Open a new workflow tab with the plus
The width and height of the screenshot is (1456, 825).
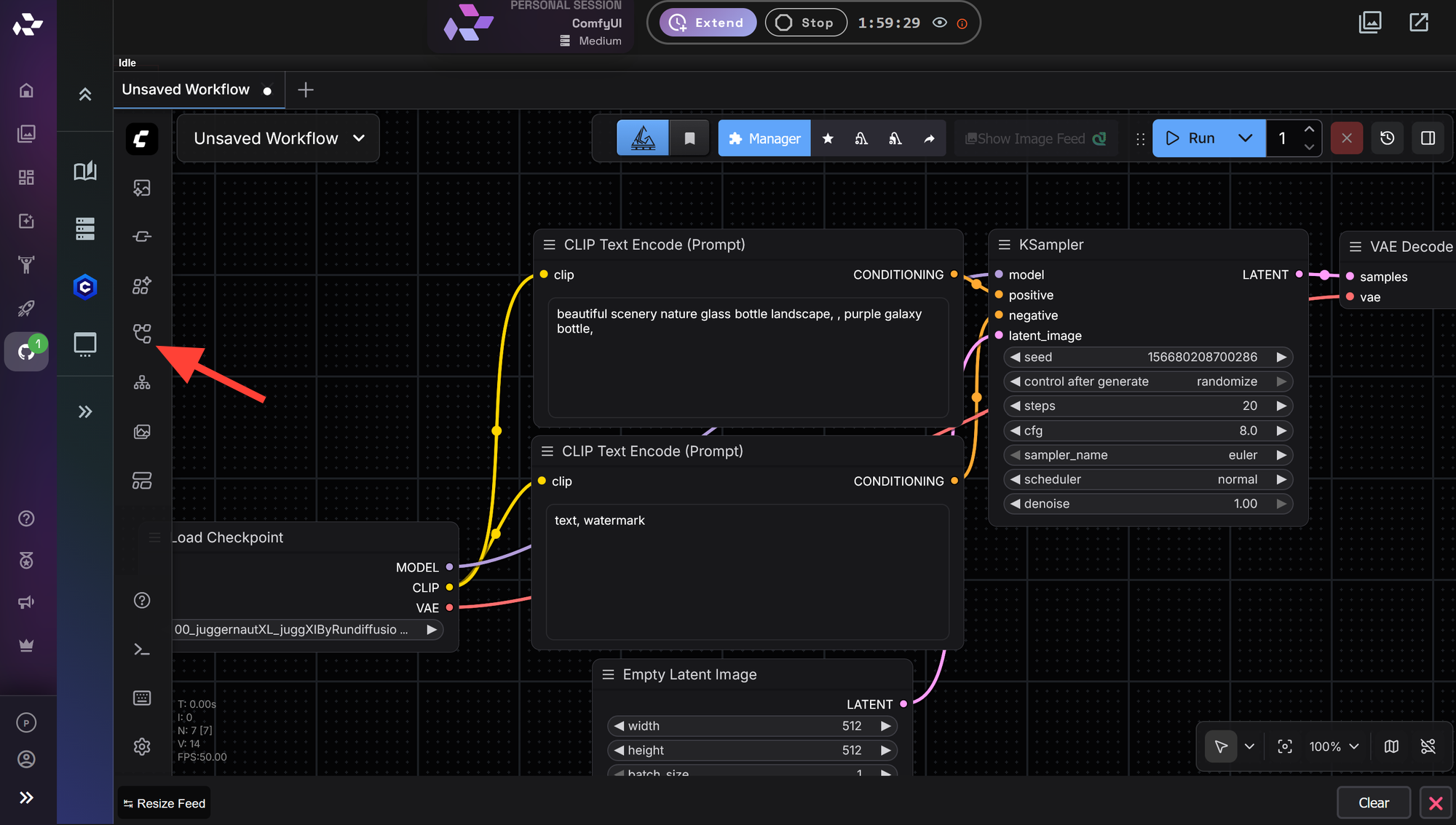pos(305,90)
